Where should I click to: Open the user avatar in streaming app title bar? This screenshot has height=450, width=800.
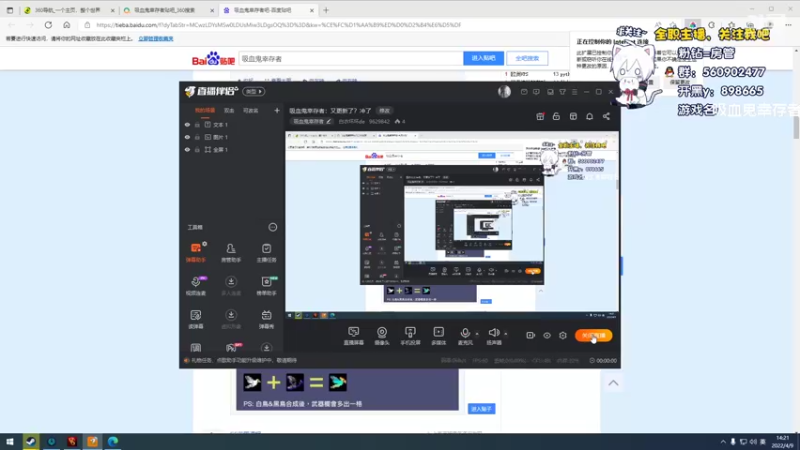(504, 92)
